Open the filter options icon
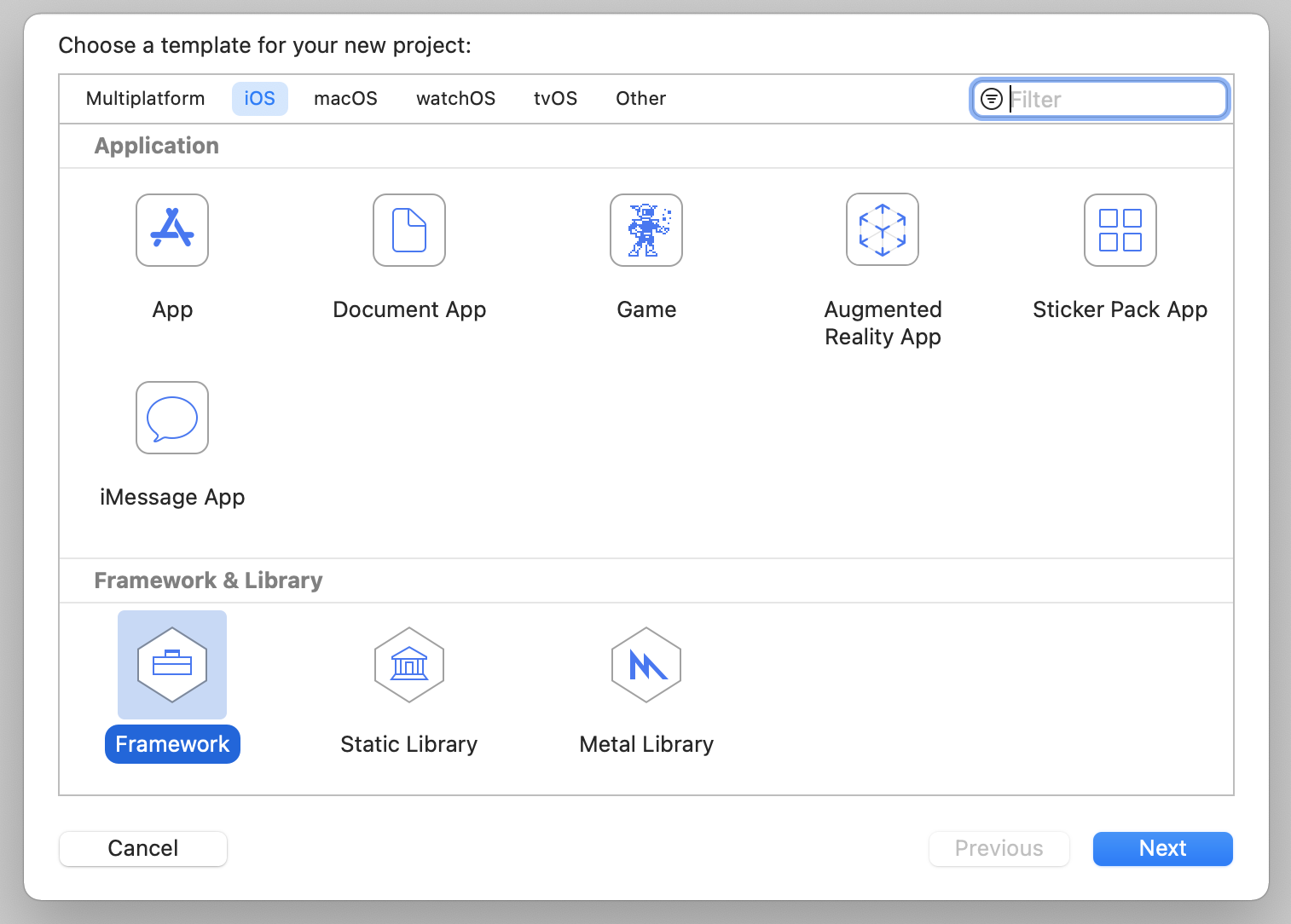The height and width of the screenshot is (924, 1291). point(992,99)
